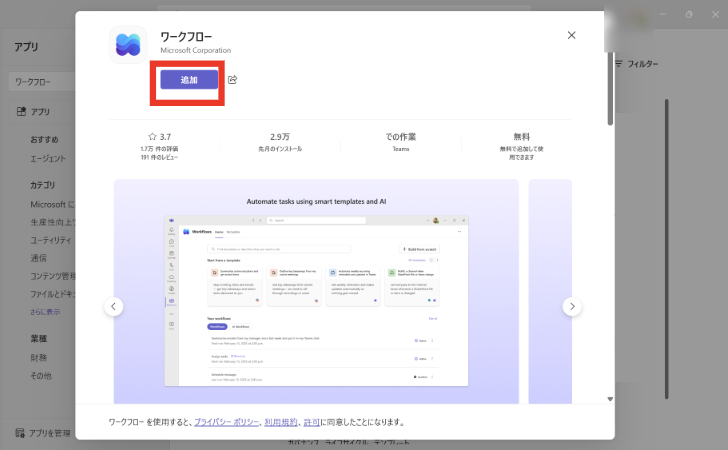Click 無料 pricing label
728x450 pixels.
[521, 137]
